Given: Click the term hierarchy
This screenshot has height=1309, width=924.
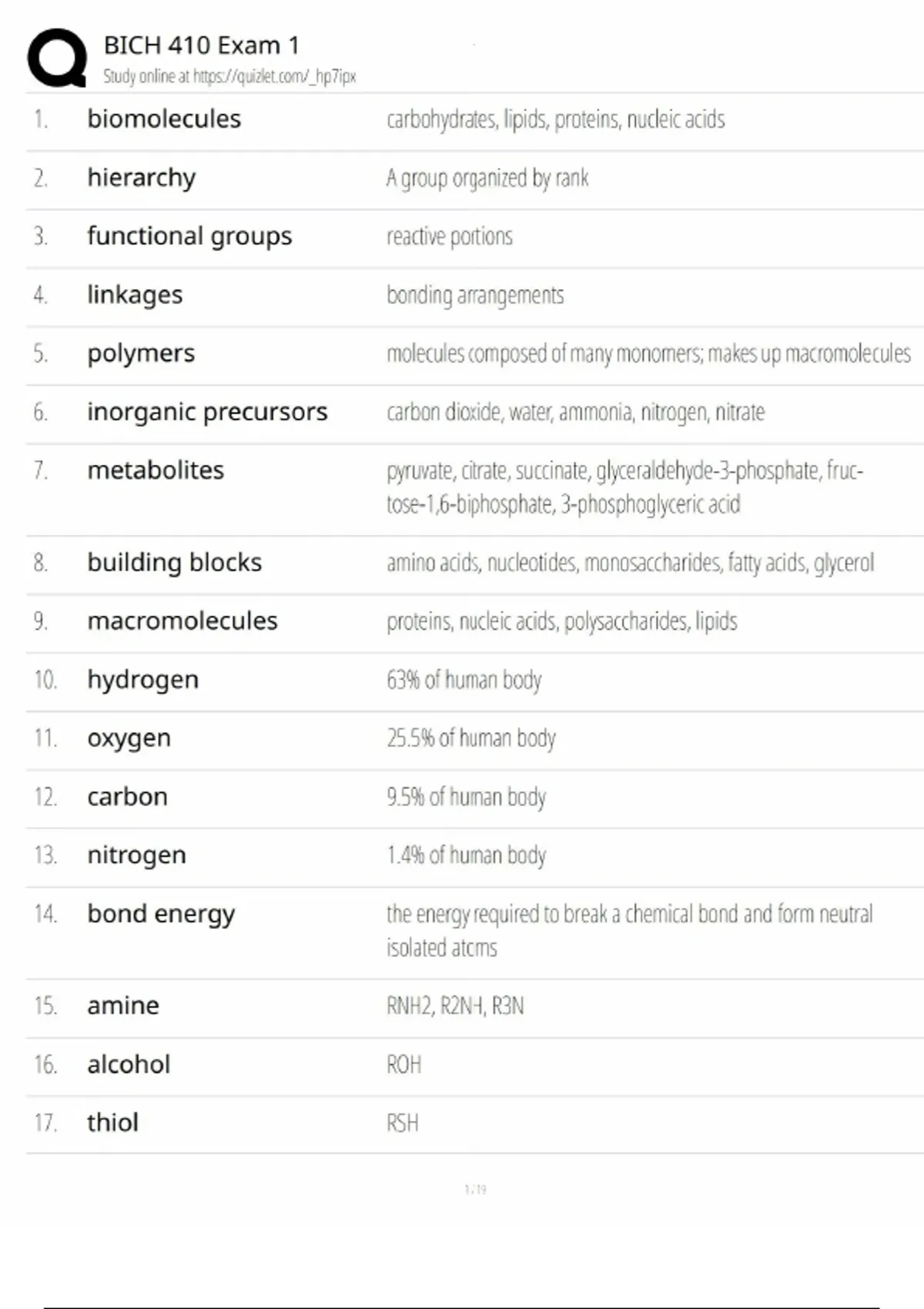Looking at the screenshot, I should coord(142,178).
